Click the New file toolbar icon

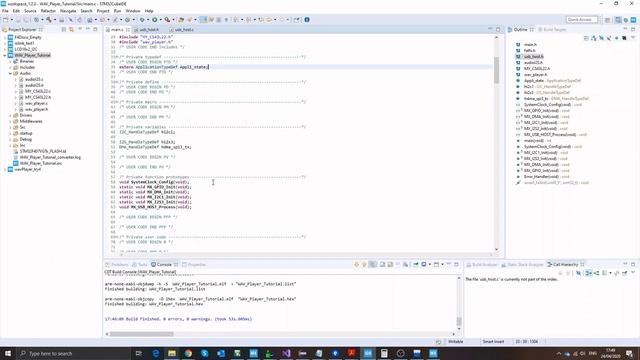[6, 20]
